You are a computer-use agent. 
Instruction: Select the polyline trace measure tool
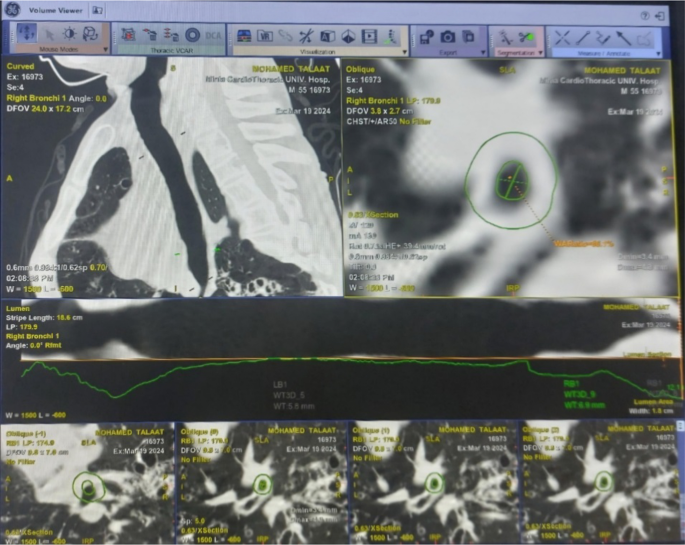point(603,38)
